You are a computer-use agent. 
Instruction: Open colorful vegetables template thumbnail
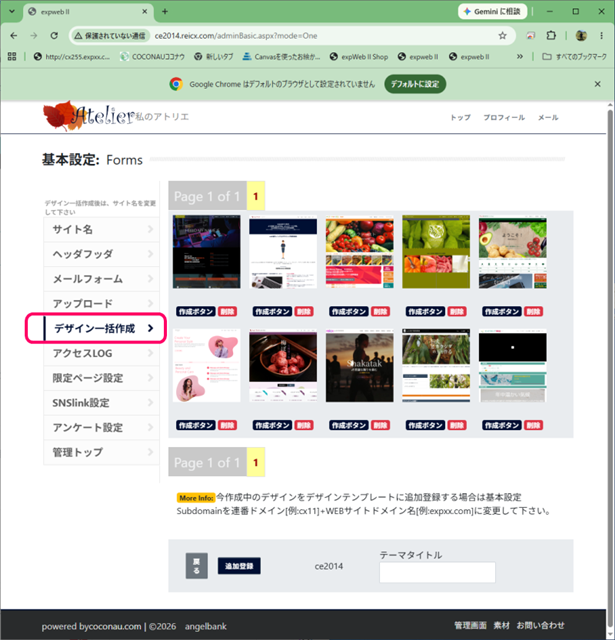[x=360, y=252]
